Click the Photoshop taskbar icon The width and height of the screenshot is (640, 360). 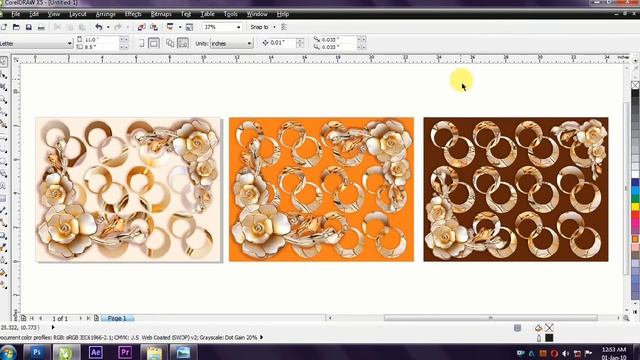[37, 352]
